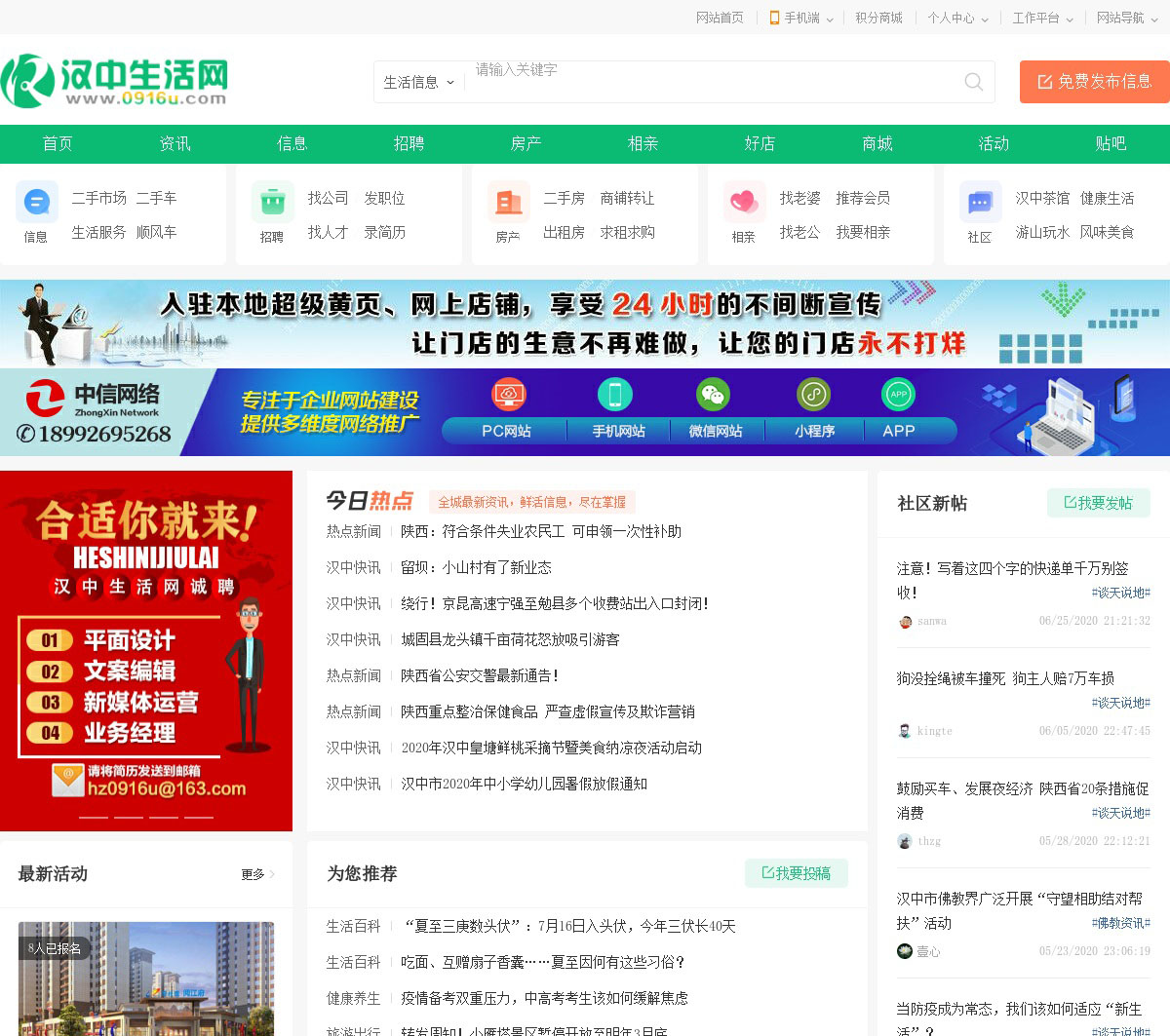Click the 微信网站 WeChat icon in banner
The image size is (1170, 1036).
714,395
